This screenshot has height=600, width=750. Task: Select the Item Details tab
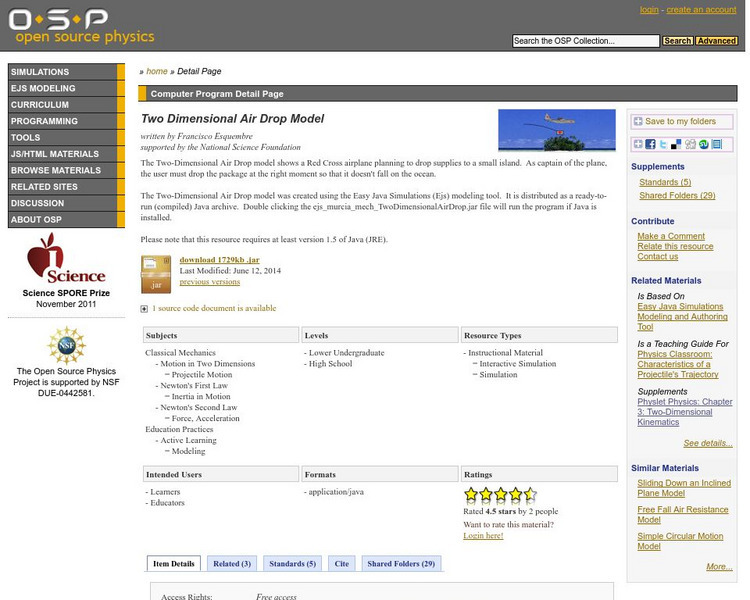(174, 564)
